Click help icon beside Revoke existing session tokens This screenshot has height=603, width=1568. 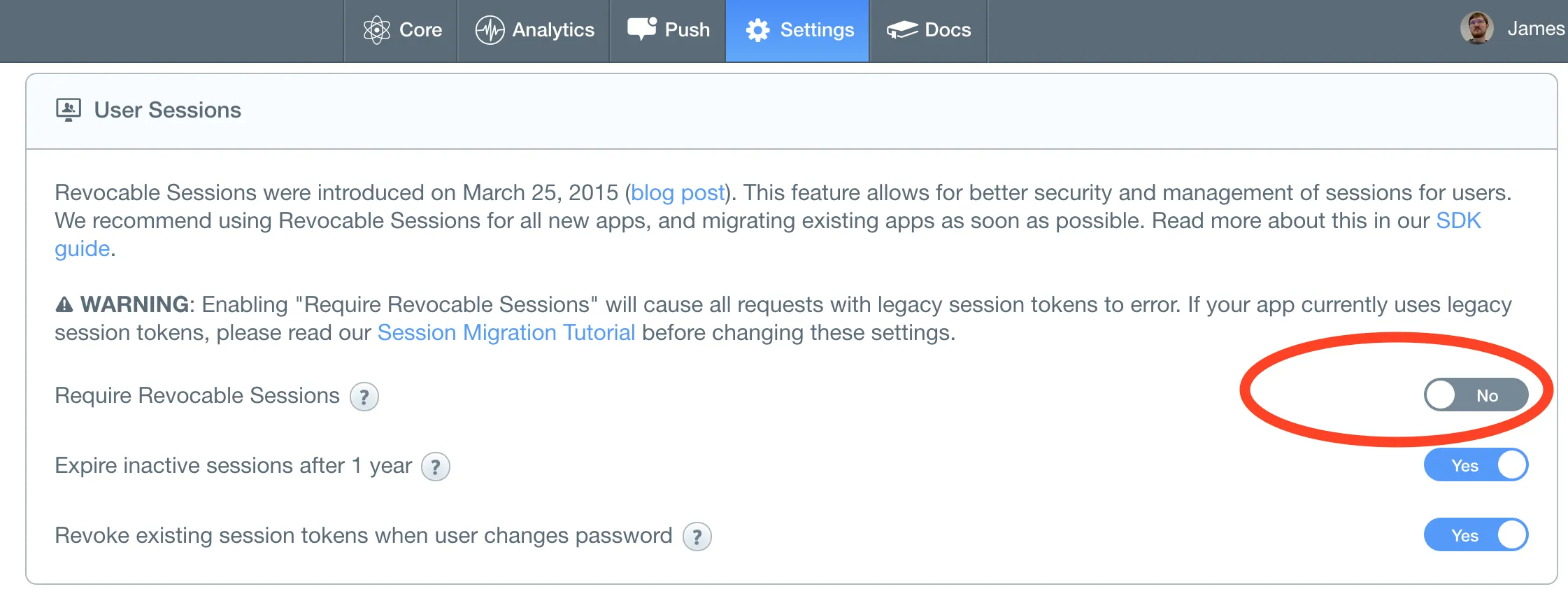click(697, 537)
